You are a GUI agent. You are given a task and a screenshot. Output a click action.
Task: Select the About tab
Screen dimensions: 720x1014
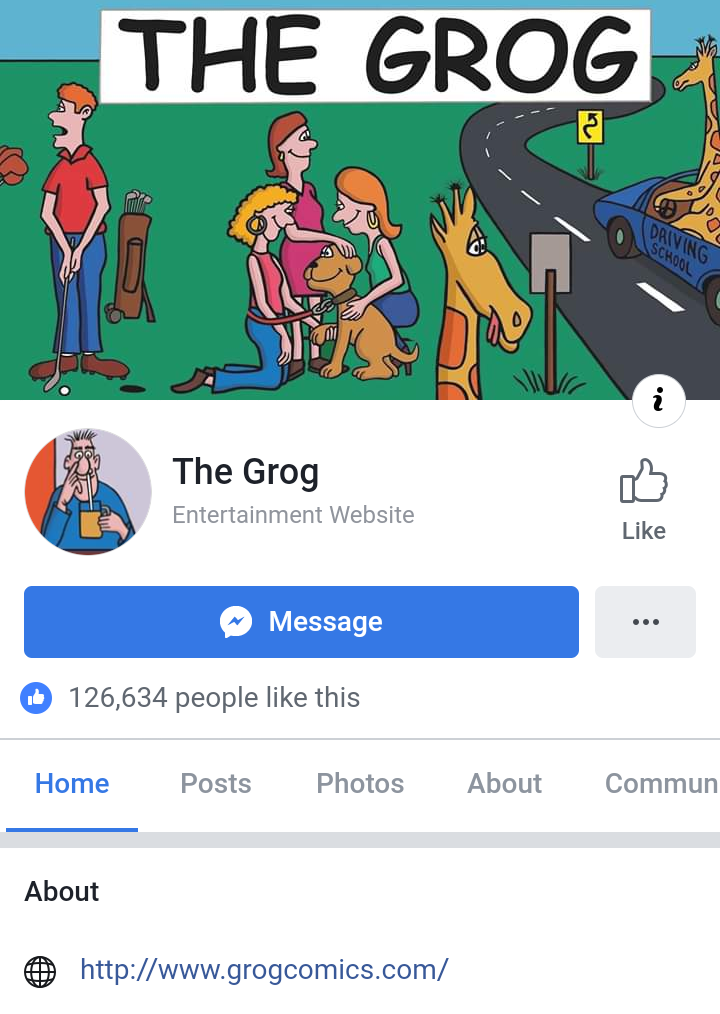[505, 784]
